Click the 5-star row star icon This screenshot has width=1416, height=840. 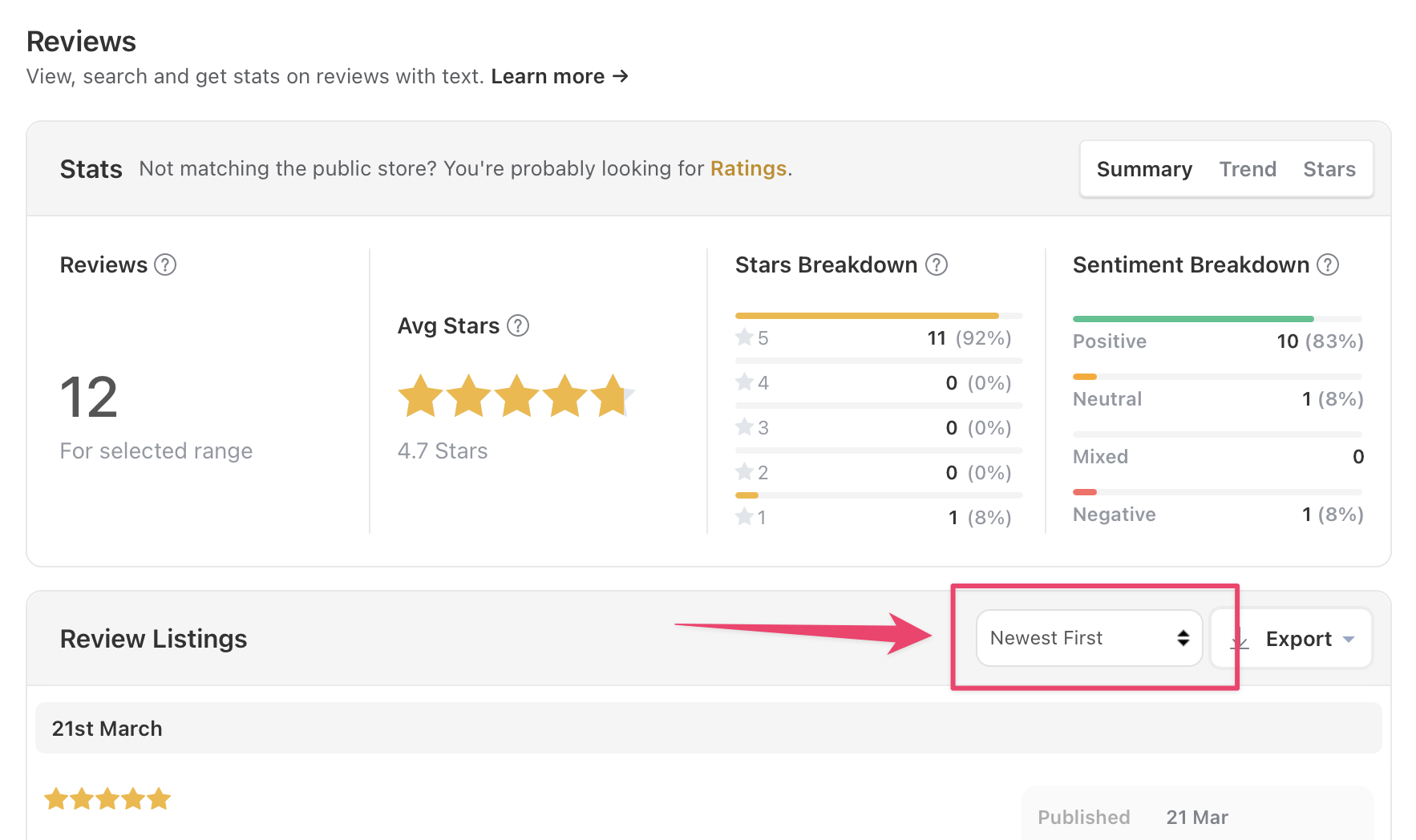coord(745,337)
